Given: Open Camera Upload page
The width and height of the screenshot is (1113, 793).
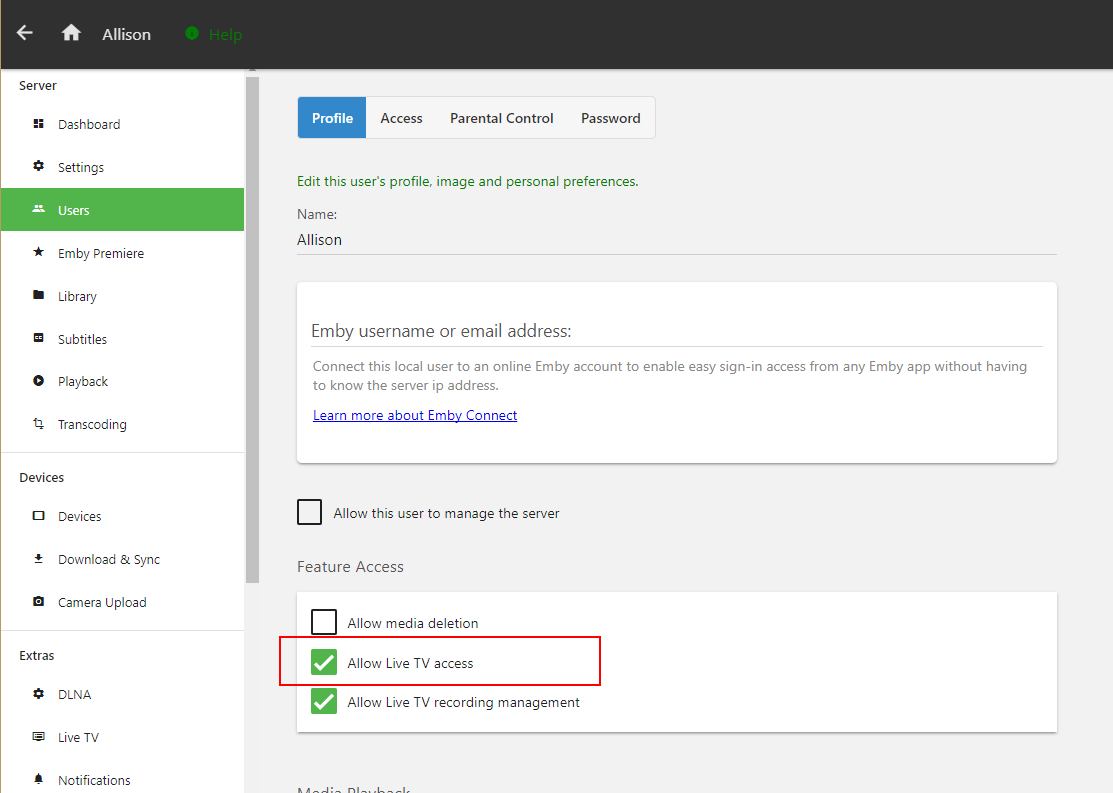Looking at the screenshot, I should (123, 602).
